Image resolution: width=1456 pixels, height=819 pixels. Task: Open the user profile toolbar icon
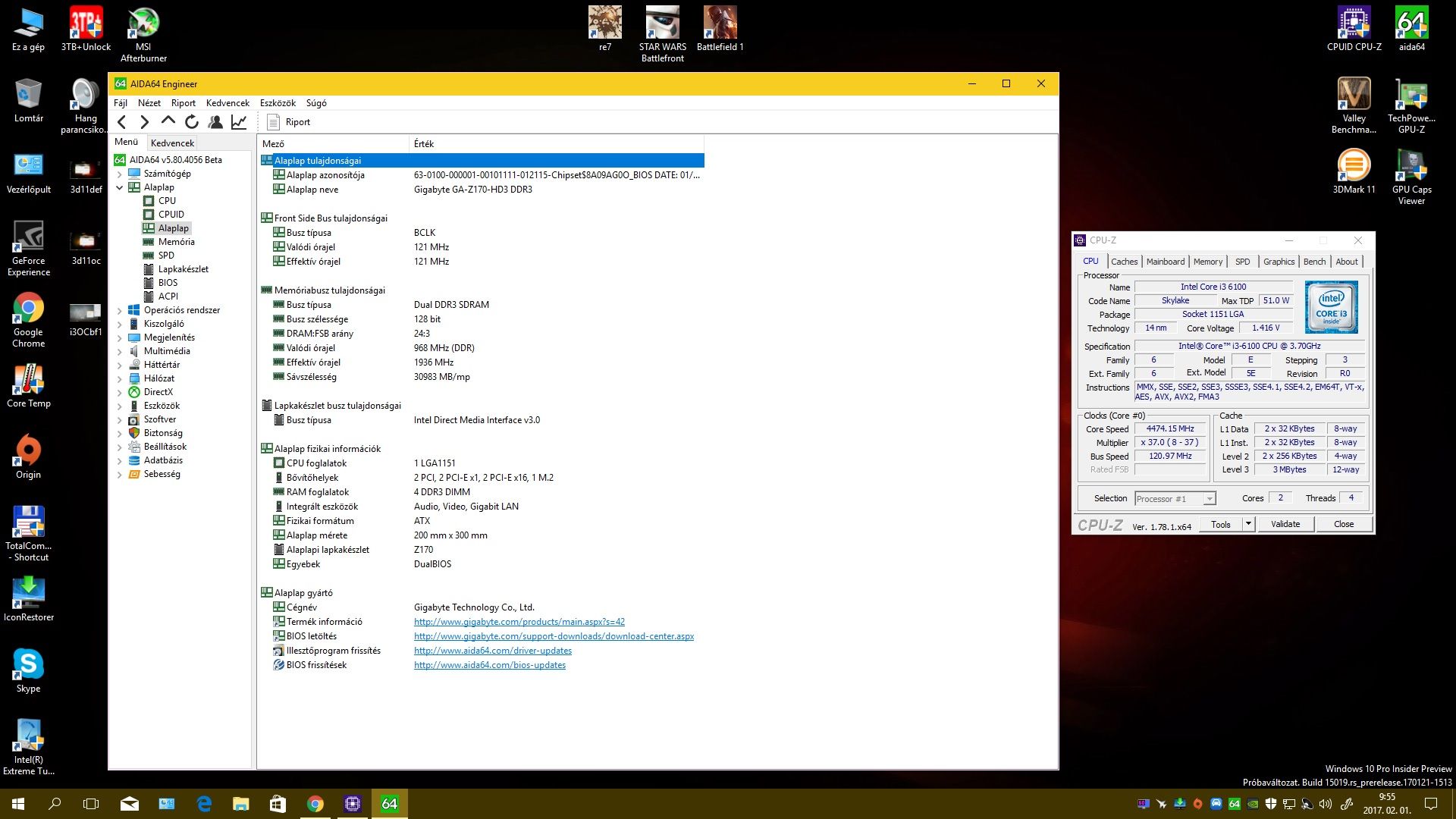click(x=215, y=122)
